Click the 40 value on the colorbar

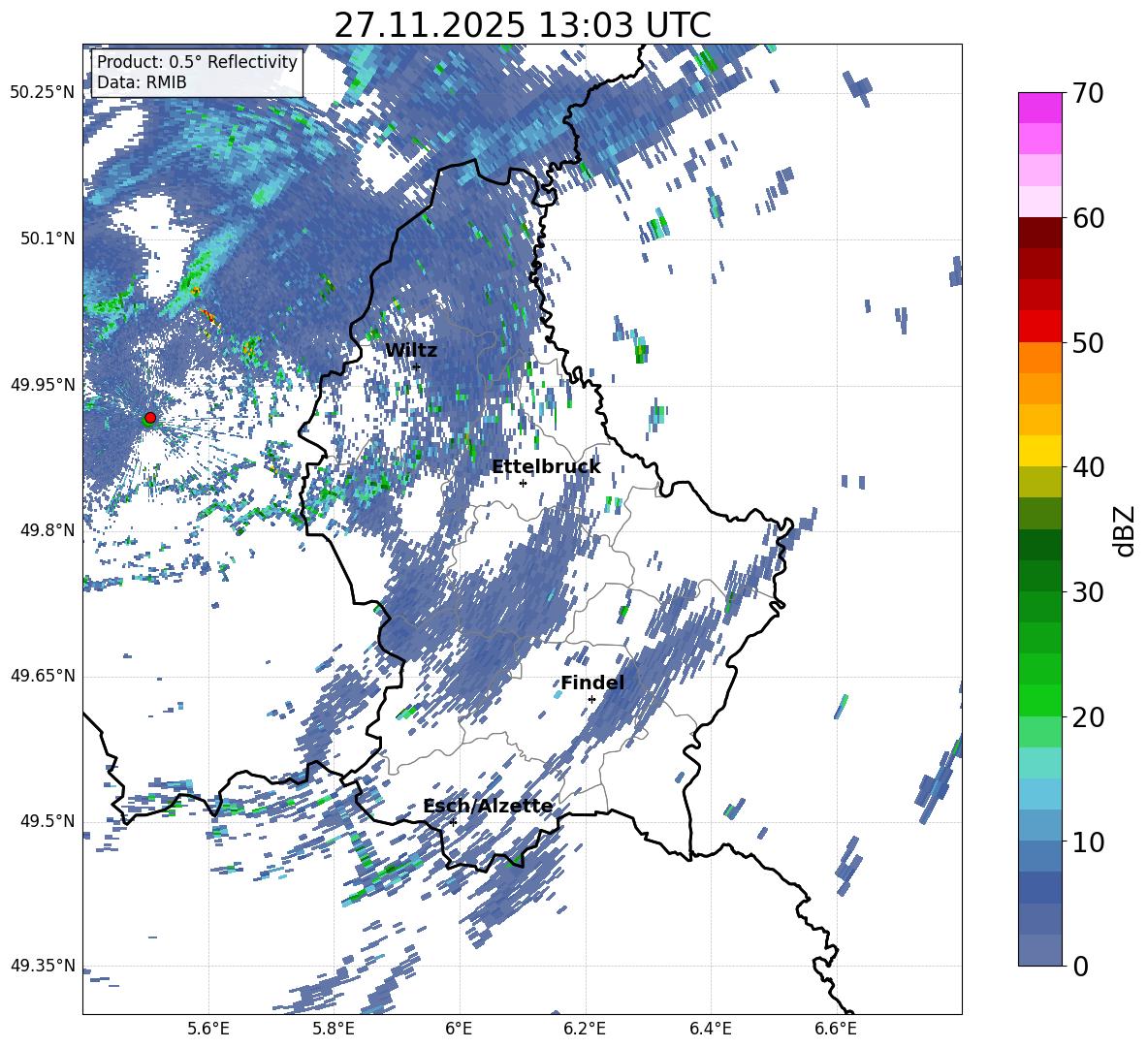(x=1088, y=467)
